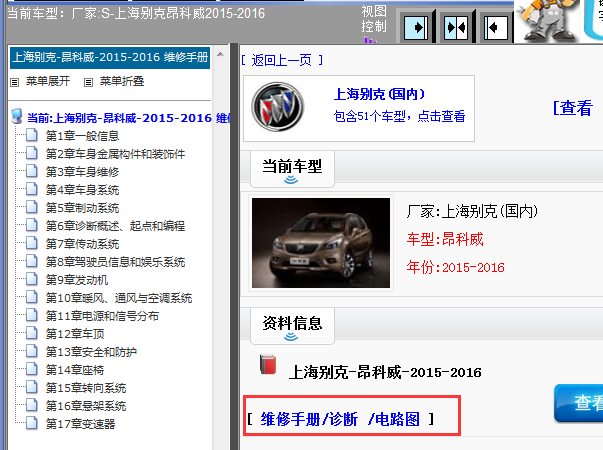Collapse all menus with 菜单折叠
The width and height of the screenshot is (603, 450).
point(122,81)
